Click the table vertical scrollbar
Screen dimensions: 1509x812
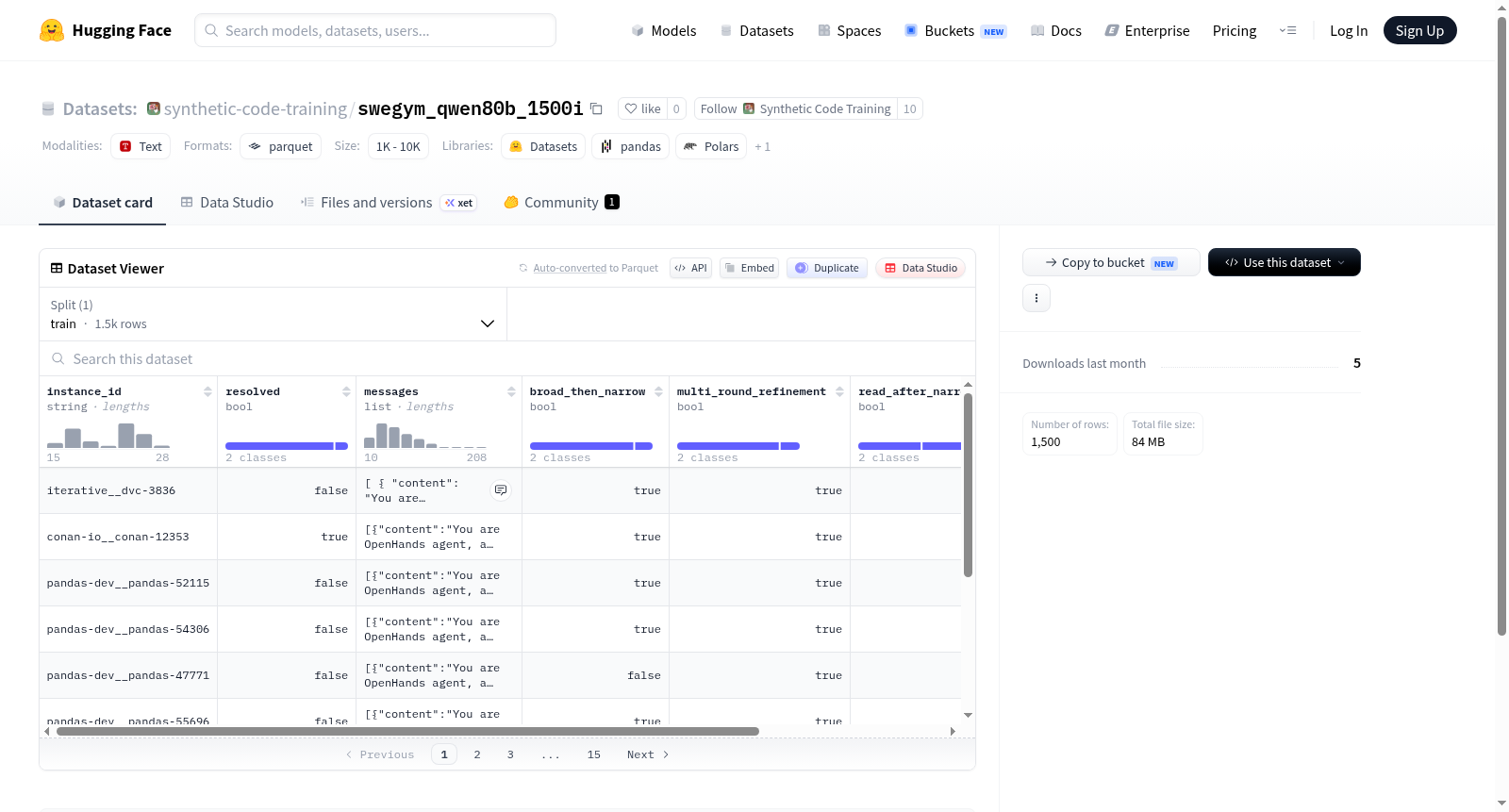[x=968, y=484]
